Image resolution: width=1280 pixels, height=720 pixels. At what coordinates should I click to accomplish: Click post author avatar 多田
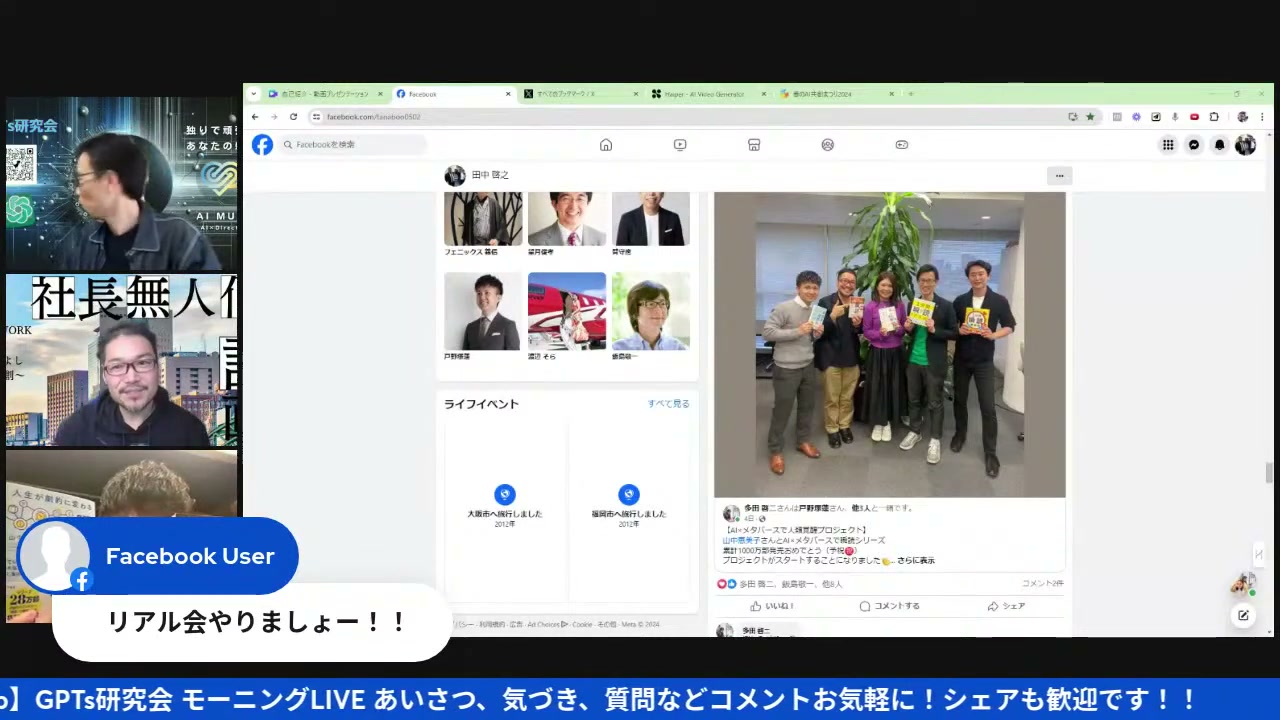731,513
